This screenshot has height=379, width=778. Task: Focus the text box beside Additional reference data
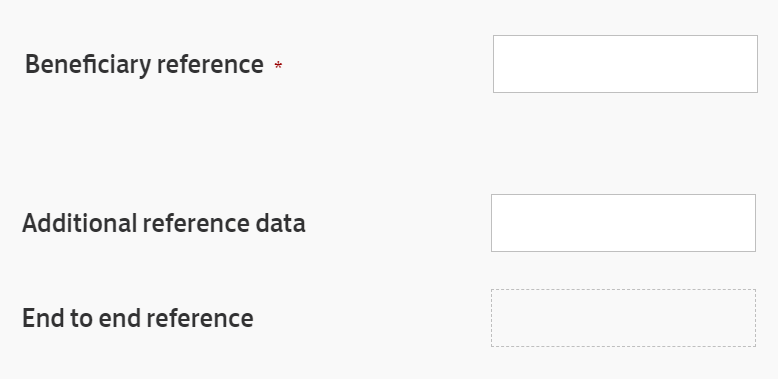623,223
